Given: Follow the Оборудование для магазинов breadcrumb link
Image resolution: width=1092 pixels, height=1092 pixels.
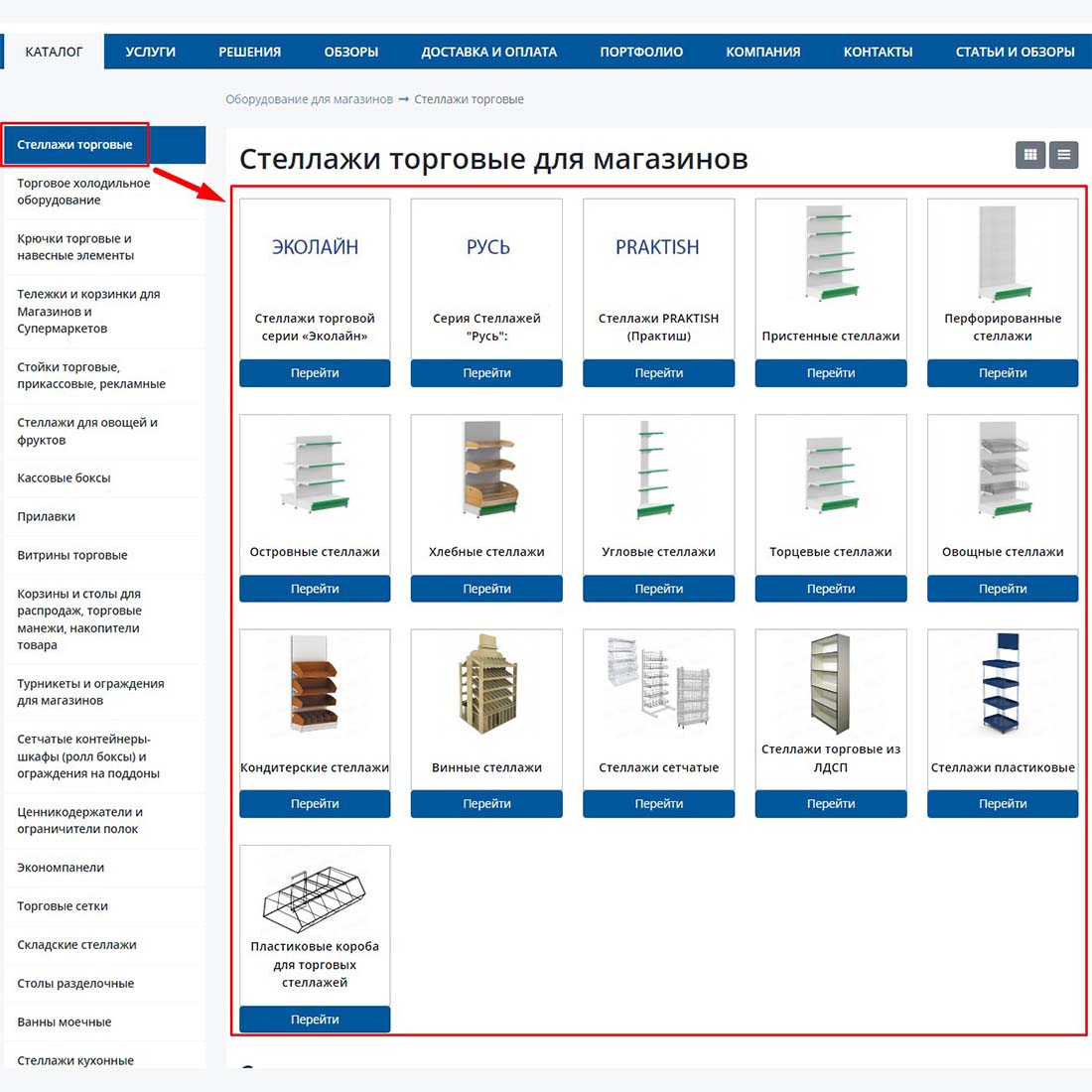Looking at the screenshot, I should coord(309,99).
